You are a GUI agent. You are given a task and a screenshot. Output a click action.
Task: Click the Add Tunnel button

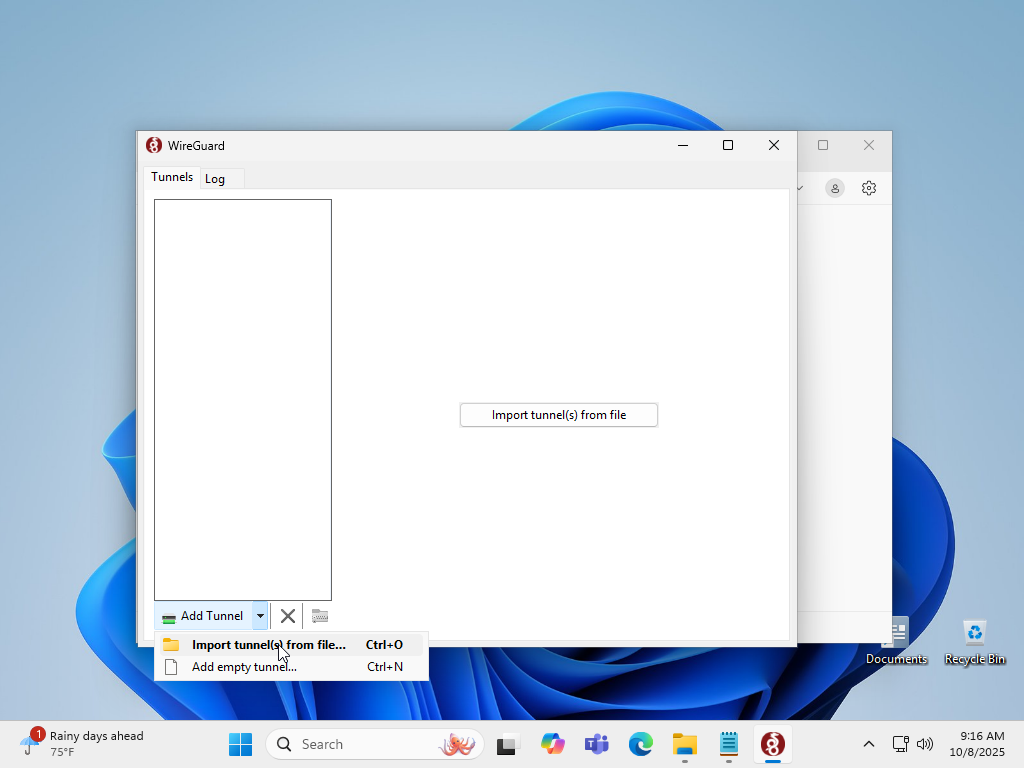203,616
